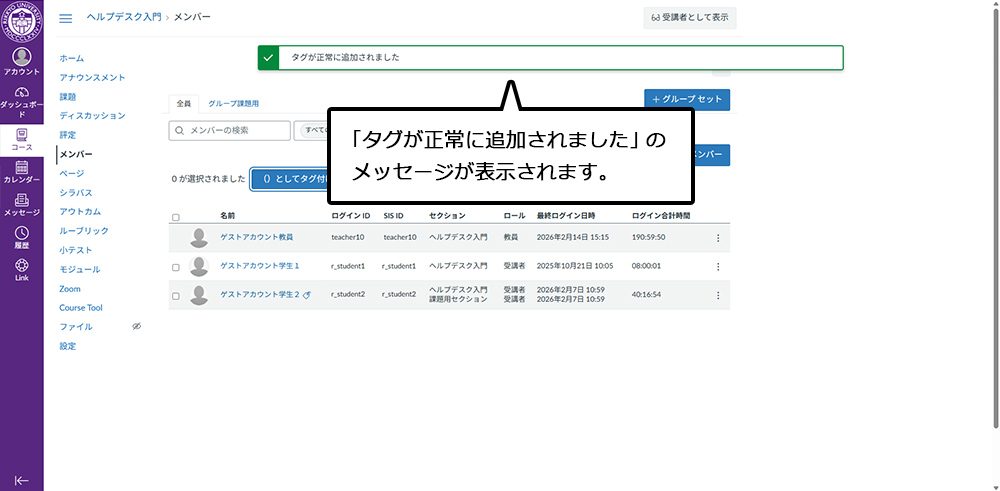Open the options menu for ゲストアカウント学生２ row
The width and height of the screenshot is (1000, 491).
pos(717,295)
